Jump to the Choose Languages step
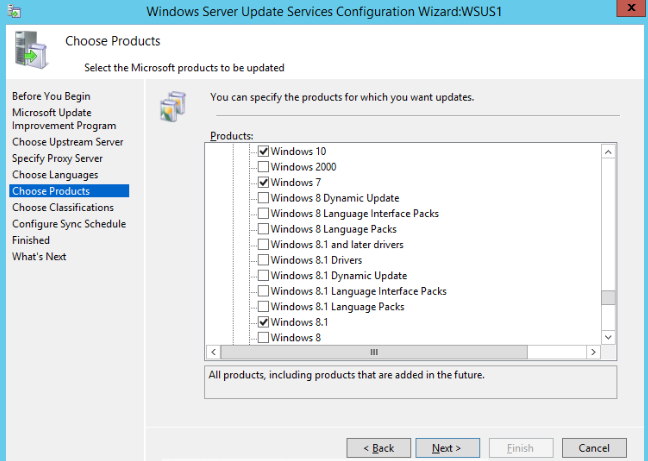This screenshot has height=461, width=648. (55, 175)
